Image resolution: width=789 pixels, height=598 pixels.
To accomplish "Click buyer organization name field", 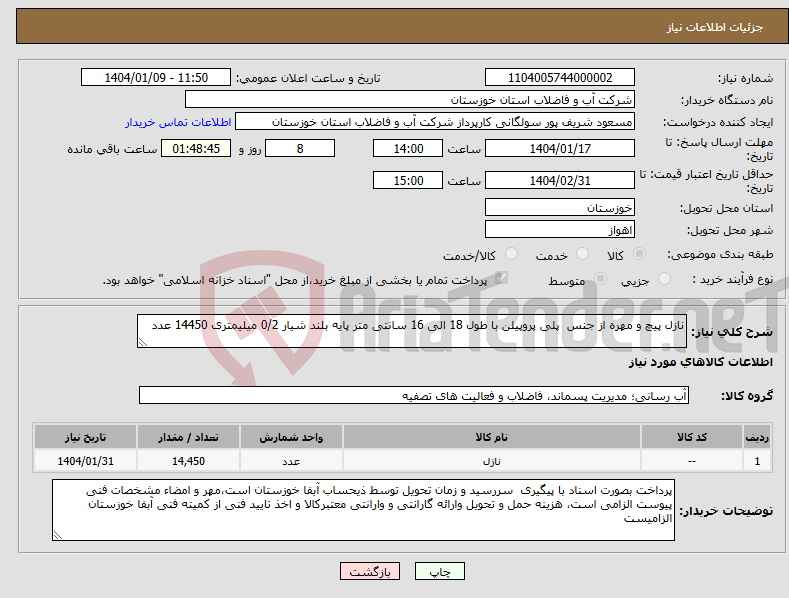I will [410, 100].
